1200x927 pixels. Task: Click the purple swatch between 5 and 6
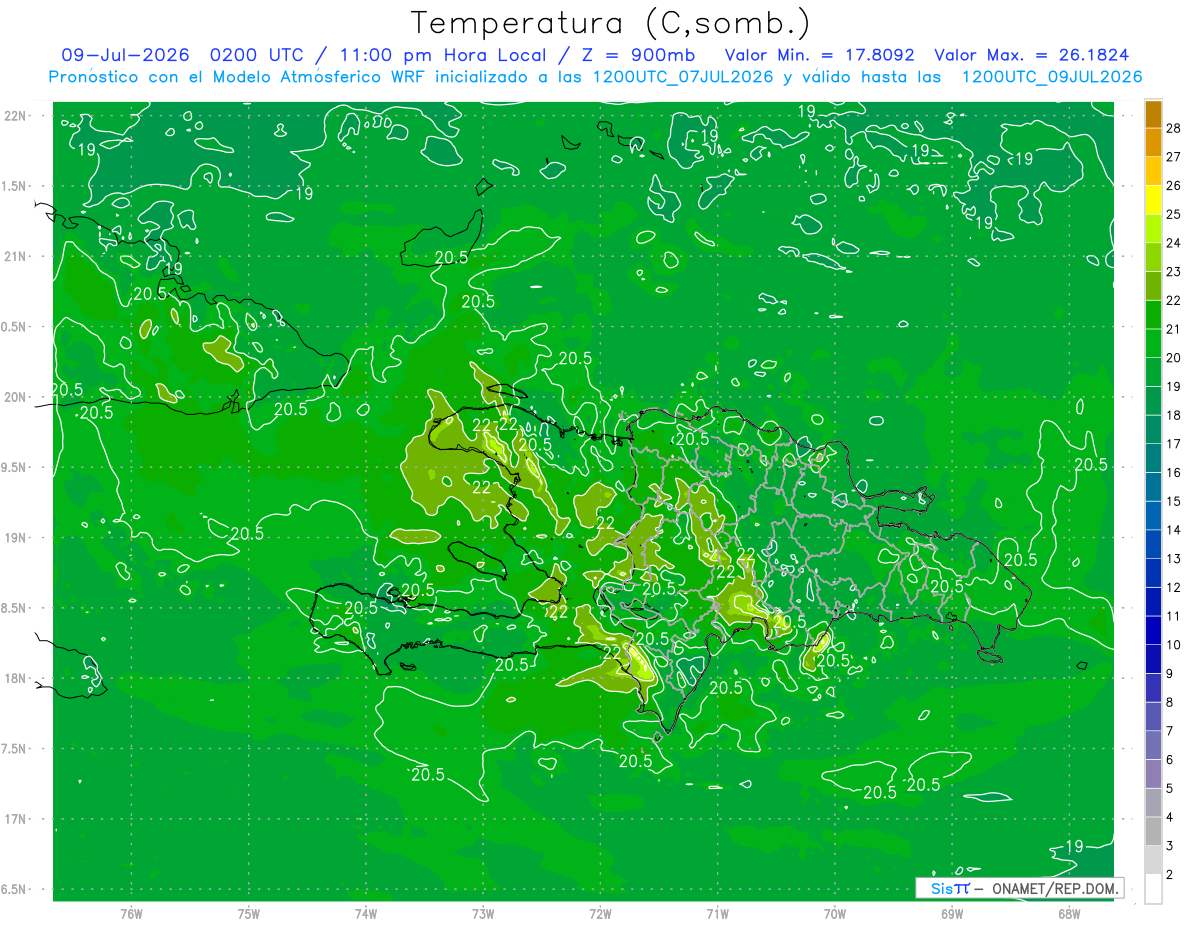coord(1153,774)
